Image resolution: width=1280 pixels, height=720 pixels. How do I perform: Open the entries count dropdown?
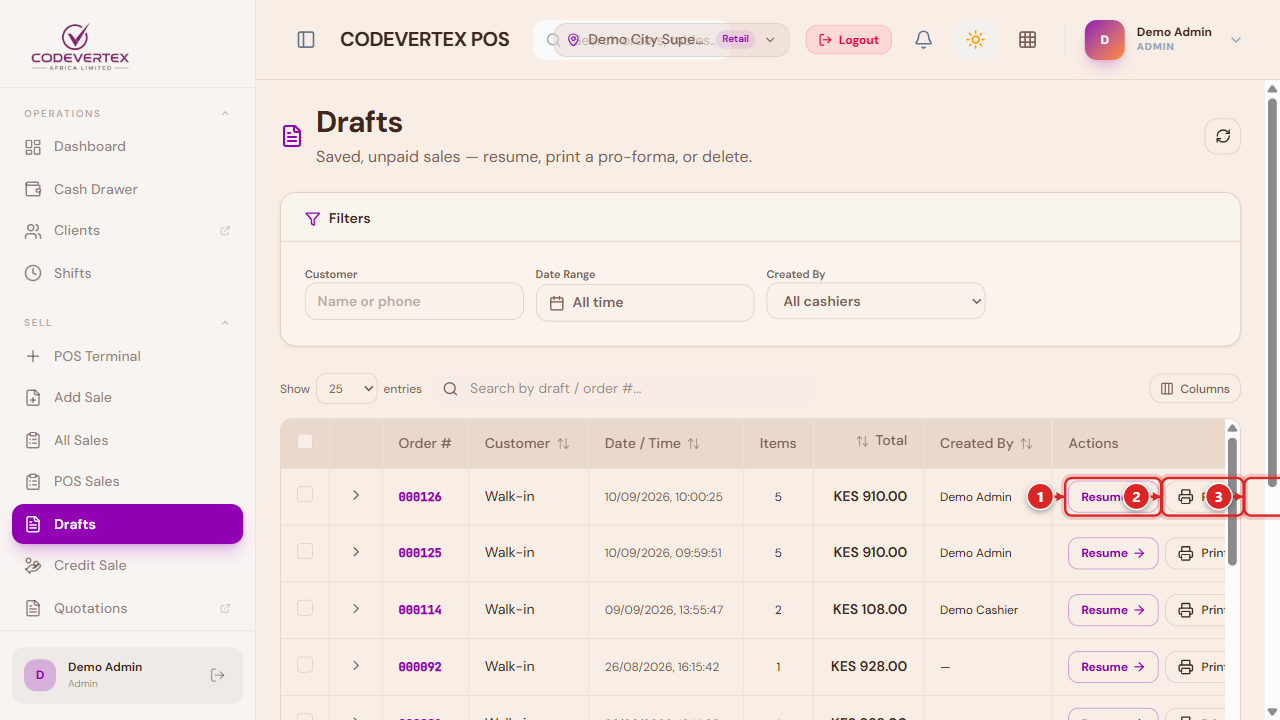(x=347, y=388)
